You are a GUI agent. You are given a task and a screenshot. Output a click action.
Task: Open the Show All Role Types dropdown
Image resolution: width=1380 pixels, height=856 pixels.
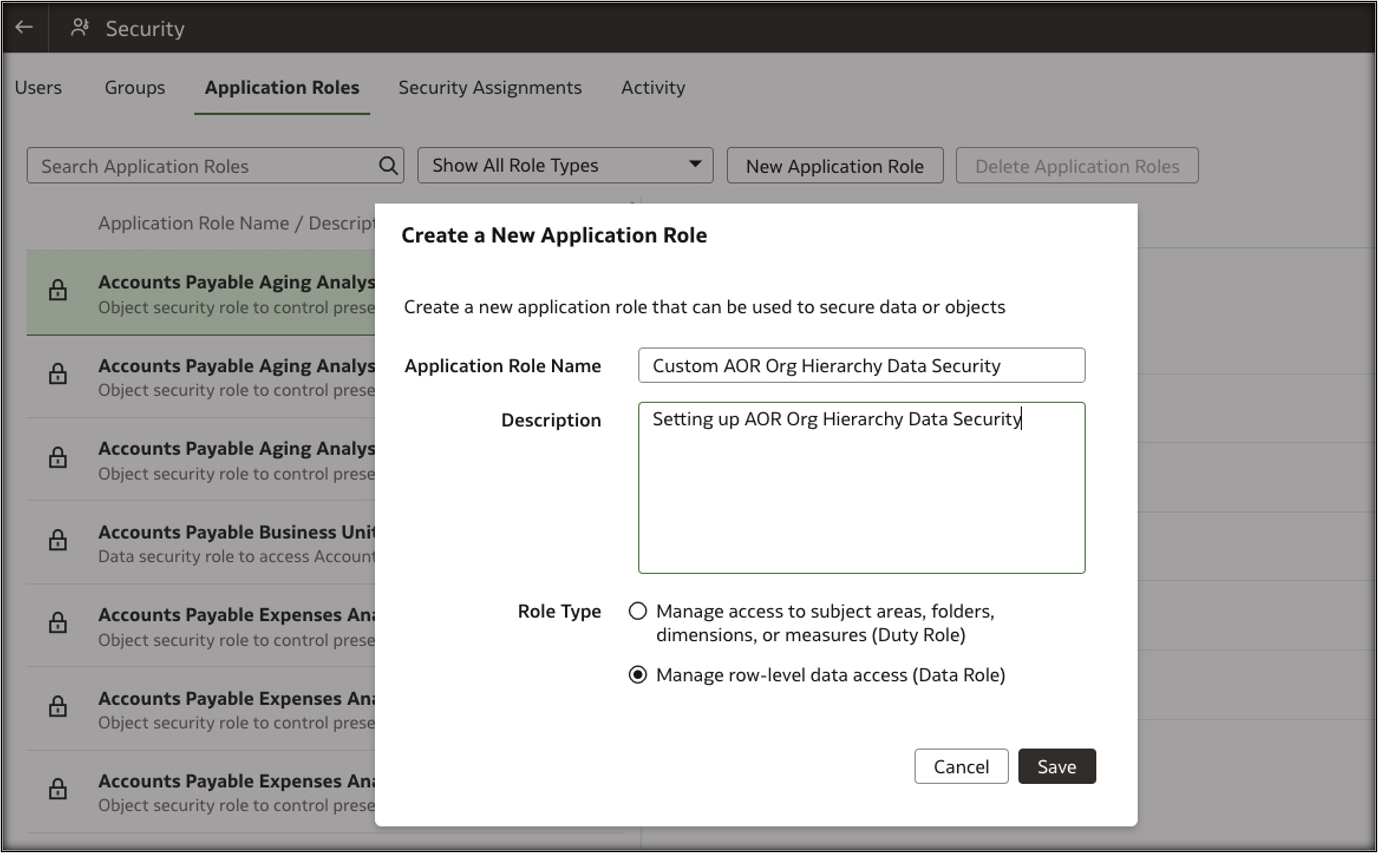click(x=565, y=166)
